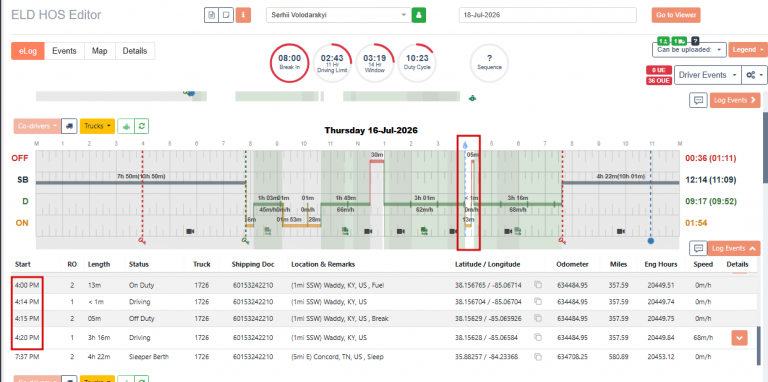Switch to the eLog tab
768x382 pixels.
pos(28,51)
